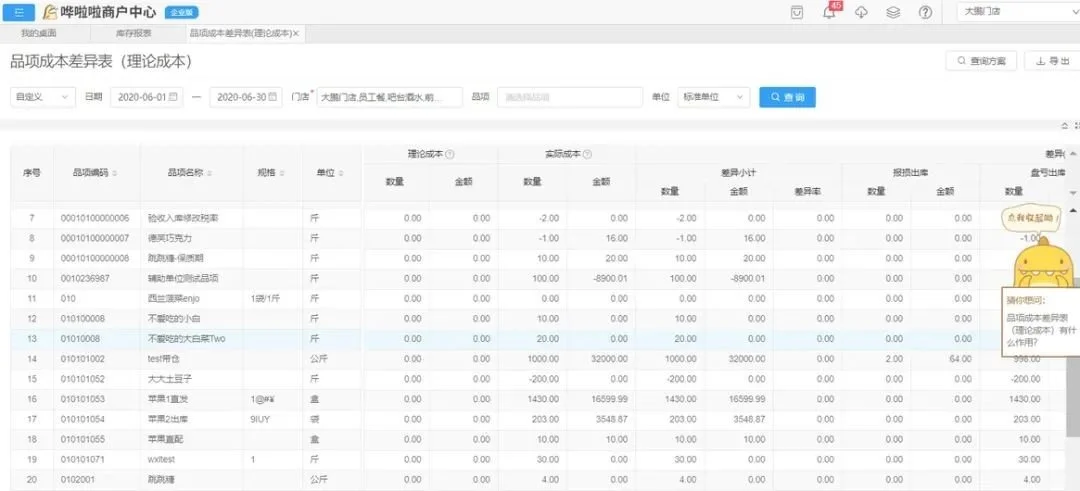Screen dimensions: 1080x491
Task: Open the stacked layers icon in header
Action: pyautogui.click(x=893, y=12)
